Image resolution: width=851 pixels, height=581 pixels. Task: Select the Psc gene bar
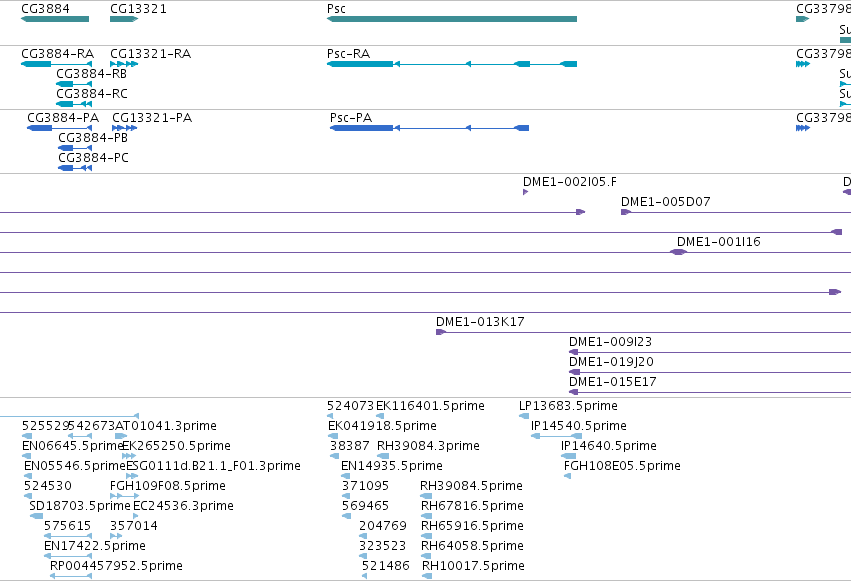pos(452,19)
